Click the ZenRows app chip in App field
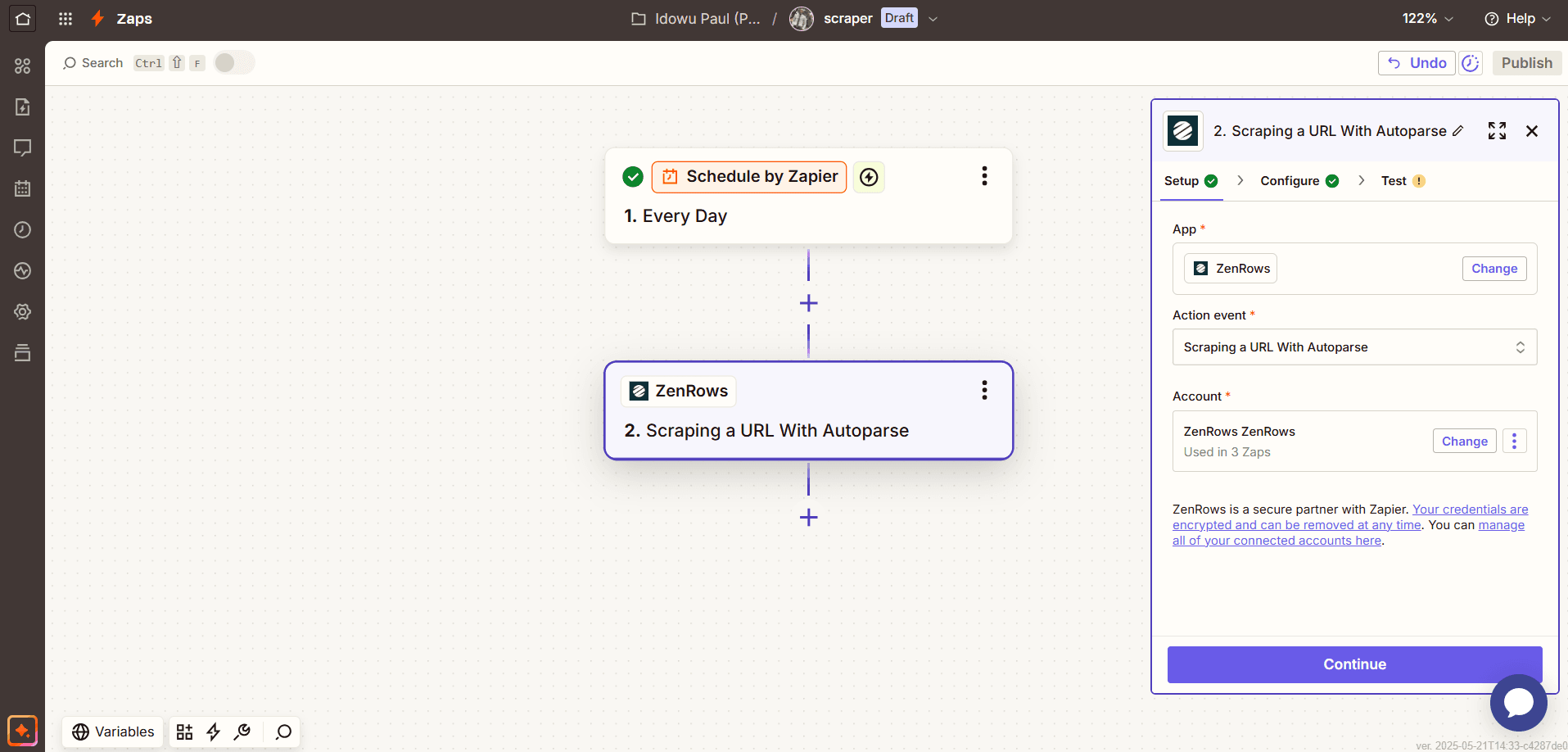 (x=1231, y=269)
